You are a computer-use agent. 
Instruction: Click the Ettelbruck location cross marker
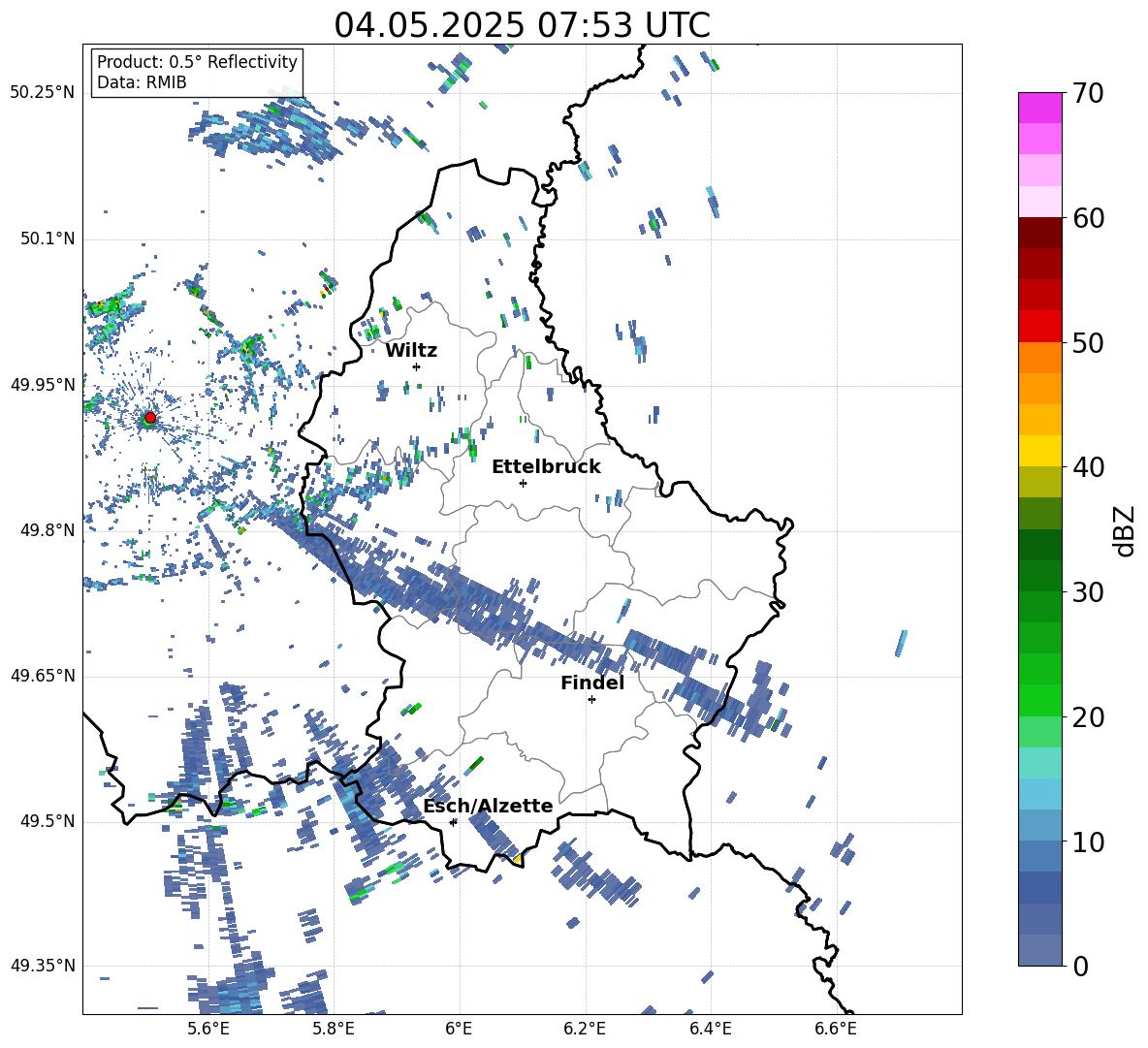(x=523, y=483)
